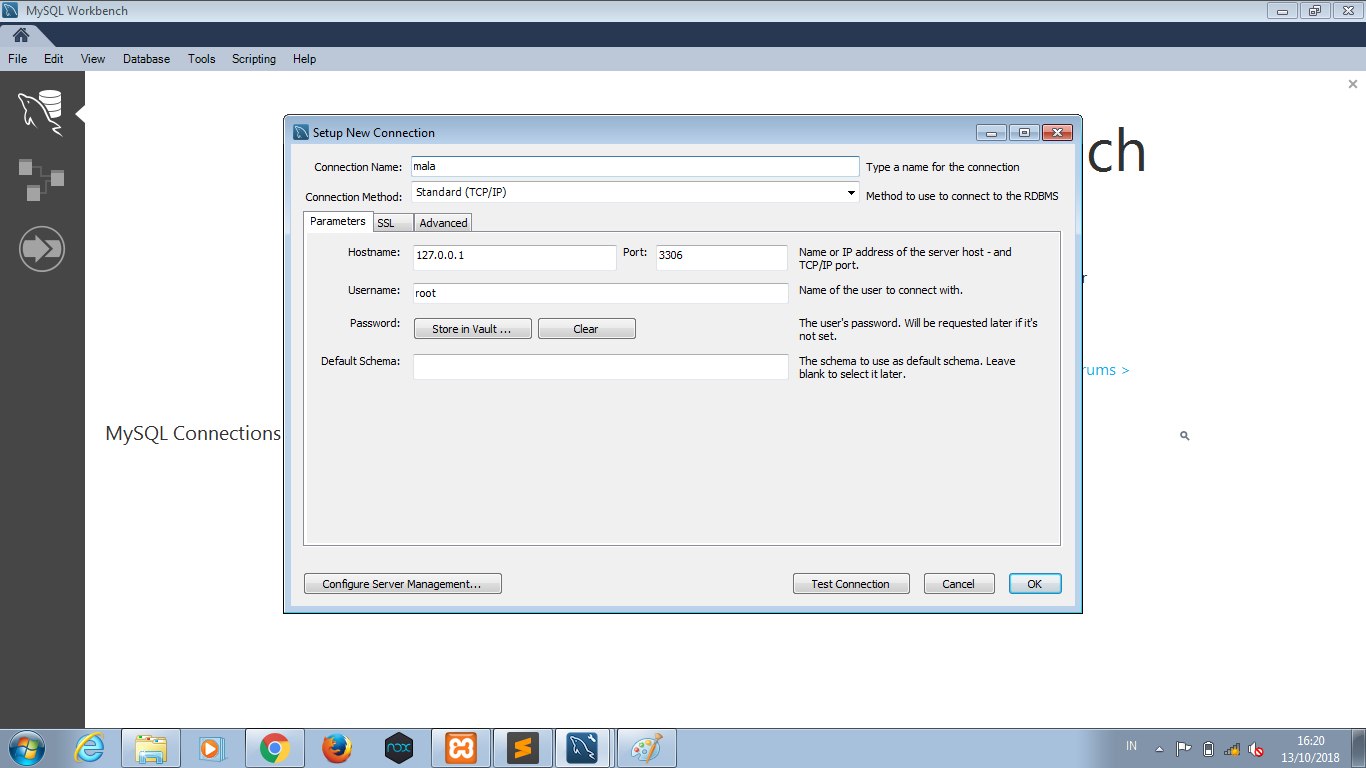Launch Internet Explorer from the taskbar
Viewport: 1366px width, 768px height.
89,748
